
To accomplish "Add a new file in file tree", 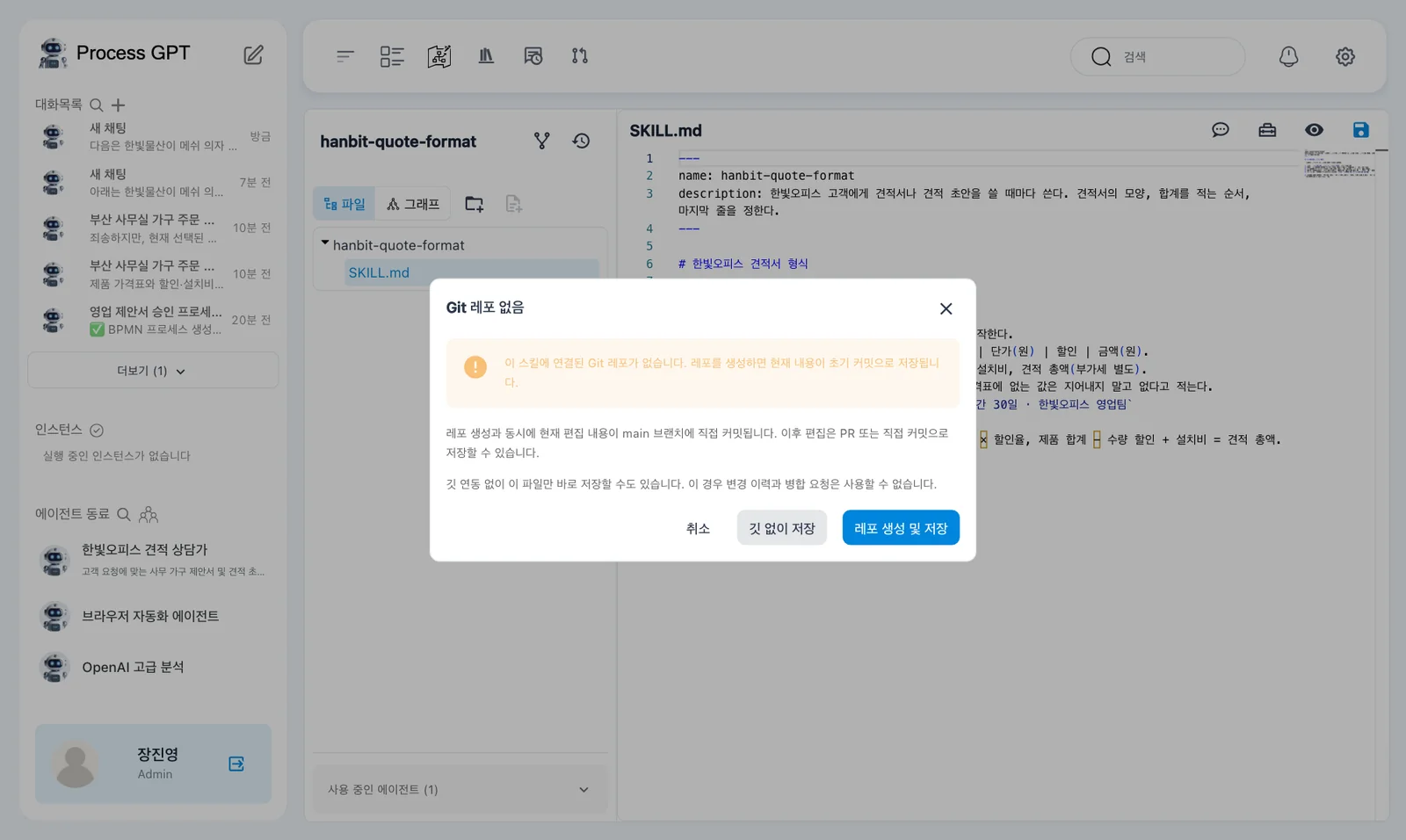I will coord(514,204).
